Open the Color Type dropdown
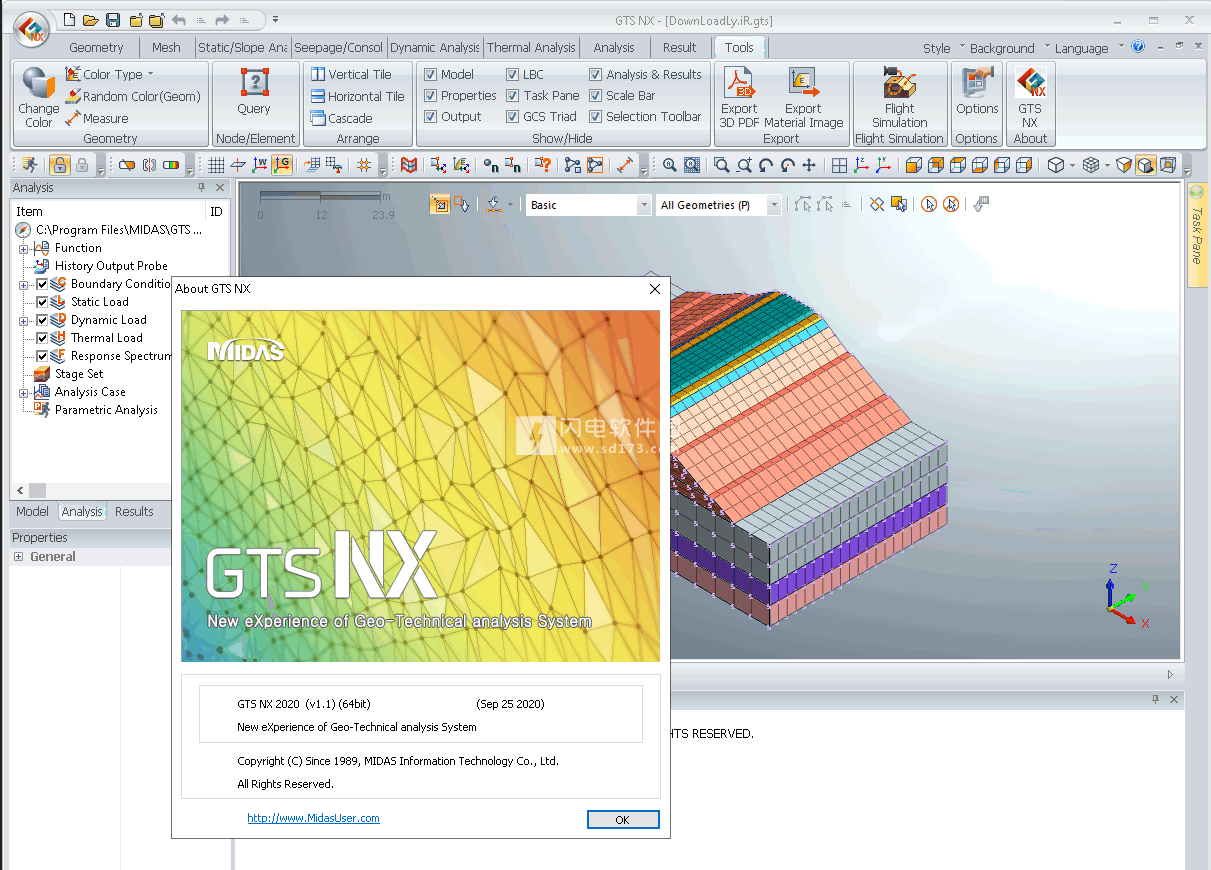 111,74
